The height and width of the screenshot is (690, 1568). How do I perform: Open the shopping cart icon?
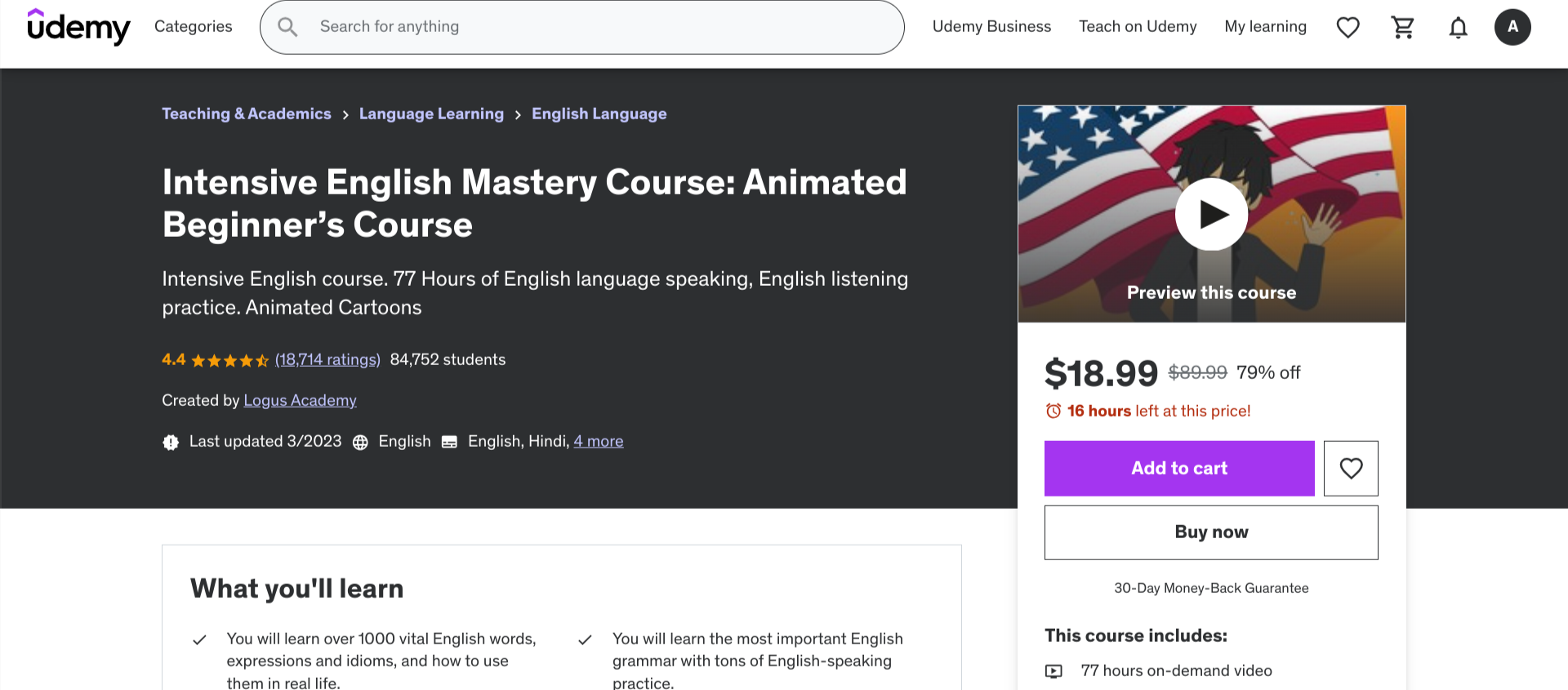pyautogui.click(x=1402, y=27)
